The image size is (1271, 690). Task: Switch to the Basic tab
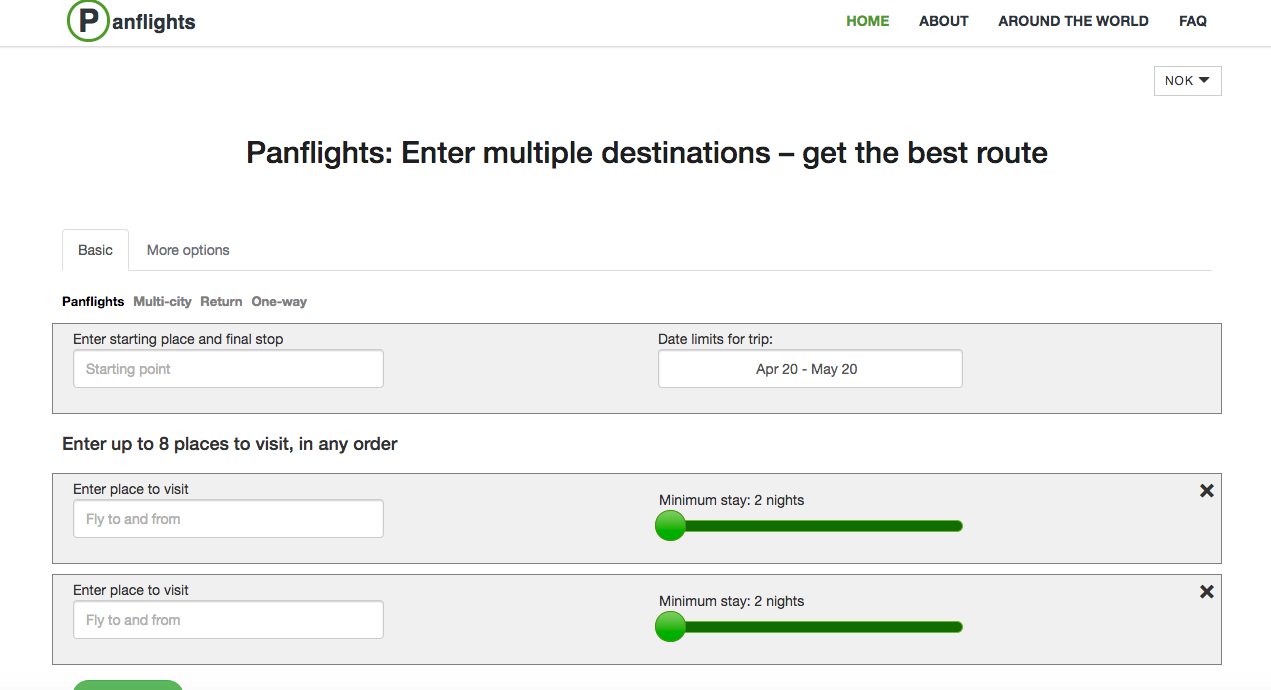(x=95, y=250)
